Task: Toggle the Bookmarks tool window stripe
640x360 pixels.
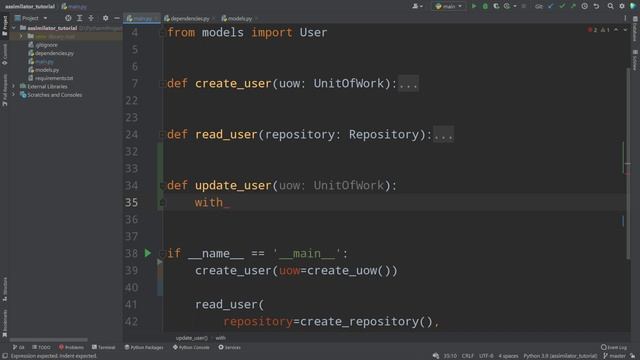Action: [4, 323]
